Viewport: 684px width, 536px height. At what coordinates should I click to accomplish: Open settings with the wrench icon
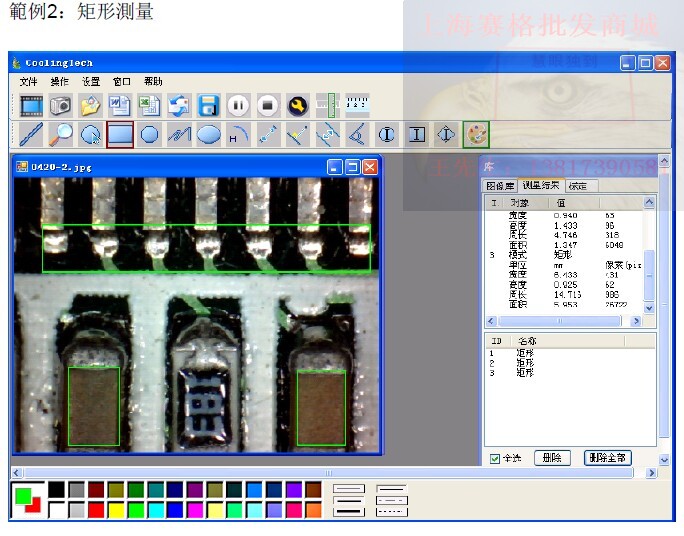[x=298, y=106]
